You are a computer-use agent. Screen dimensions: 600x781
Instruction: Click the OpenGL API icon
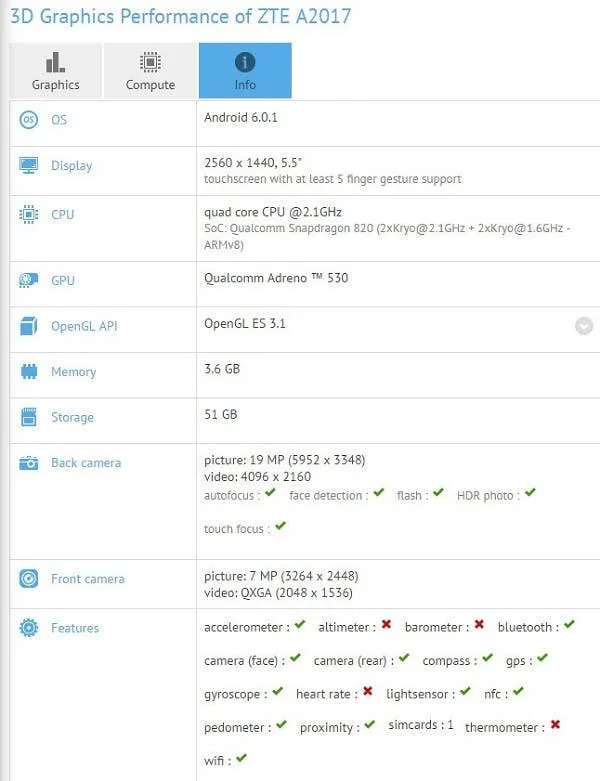28,326
